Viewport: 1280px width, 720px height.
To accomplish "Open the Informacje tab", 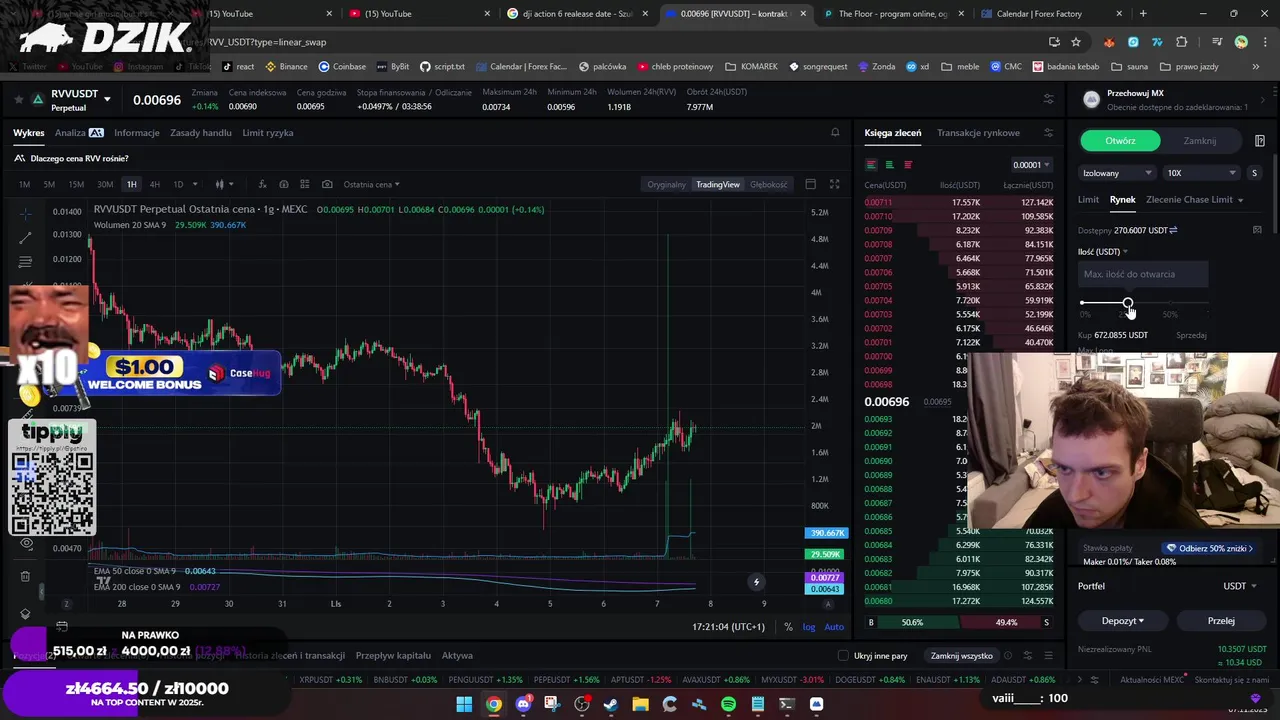I will (137, 132).
